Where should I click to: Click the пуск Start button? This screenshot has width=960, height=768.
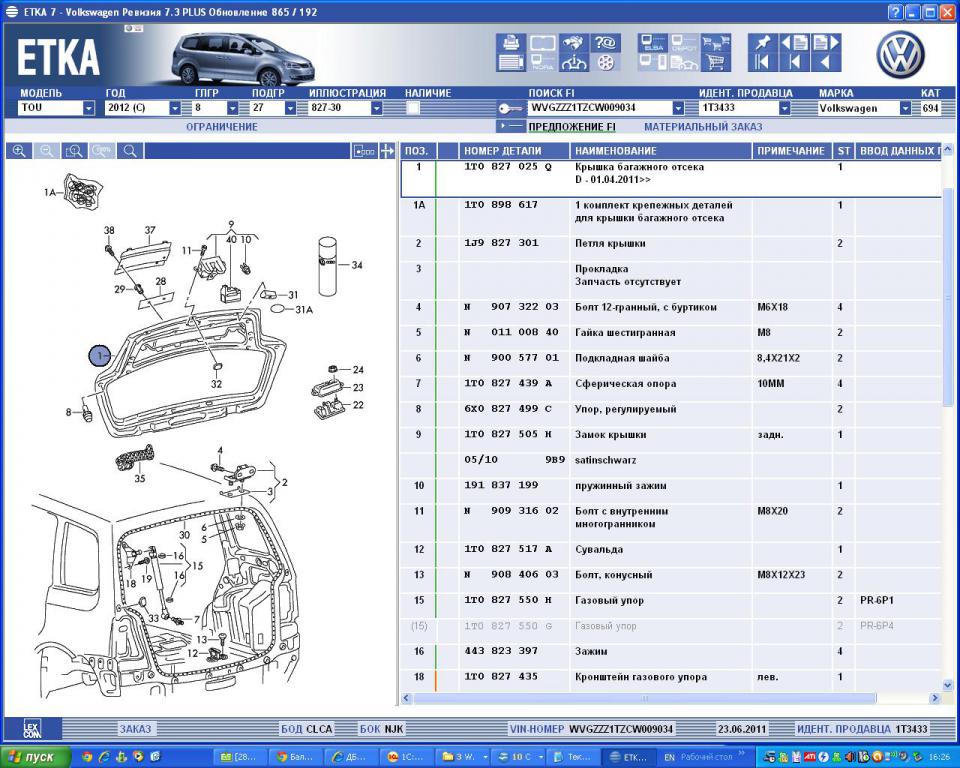(36, 757)
